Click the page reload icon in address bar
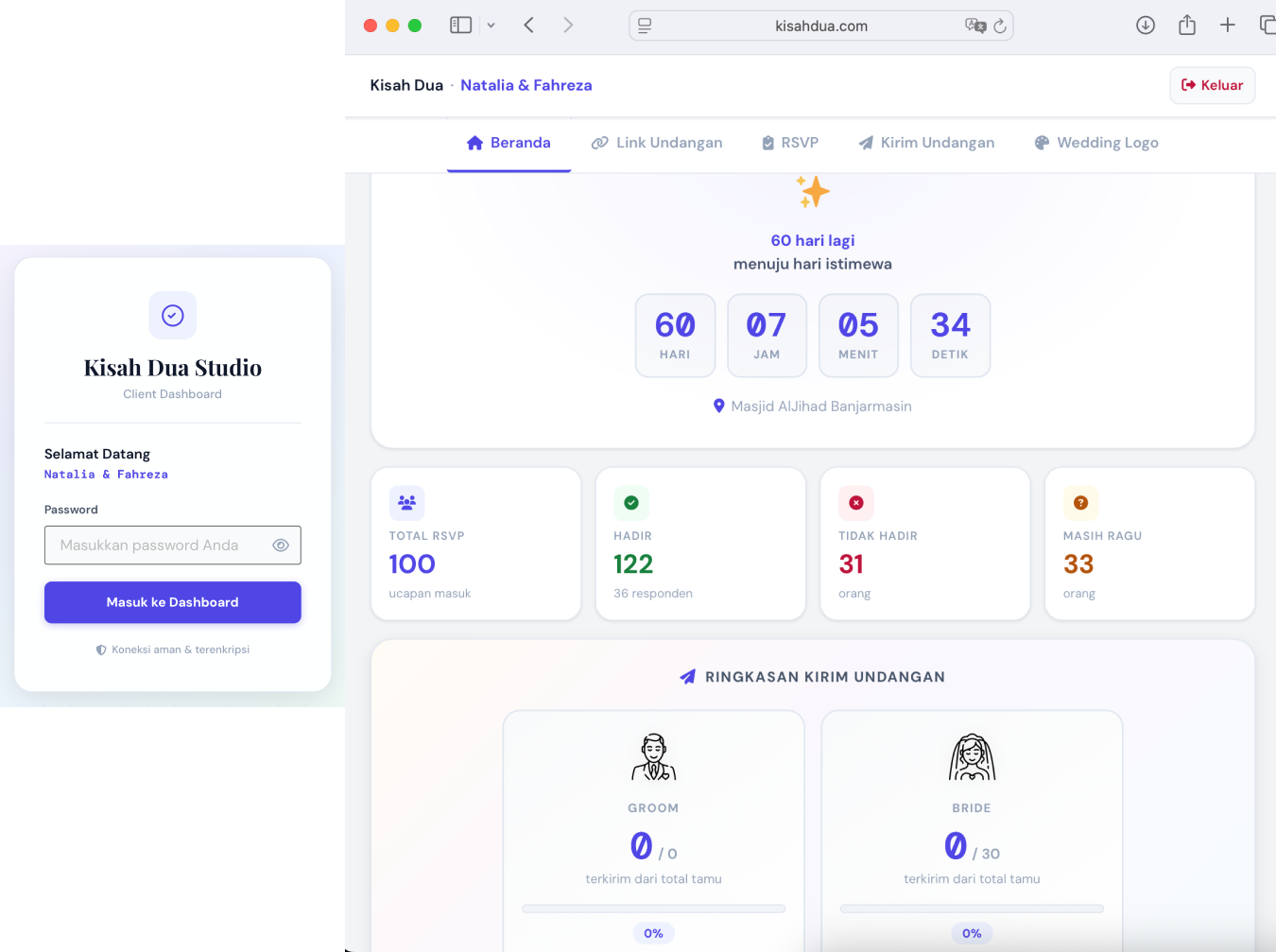 click(999, 26)
